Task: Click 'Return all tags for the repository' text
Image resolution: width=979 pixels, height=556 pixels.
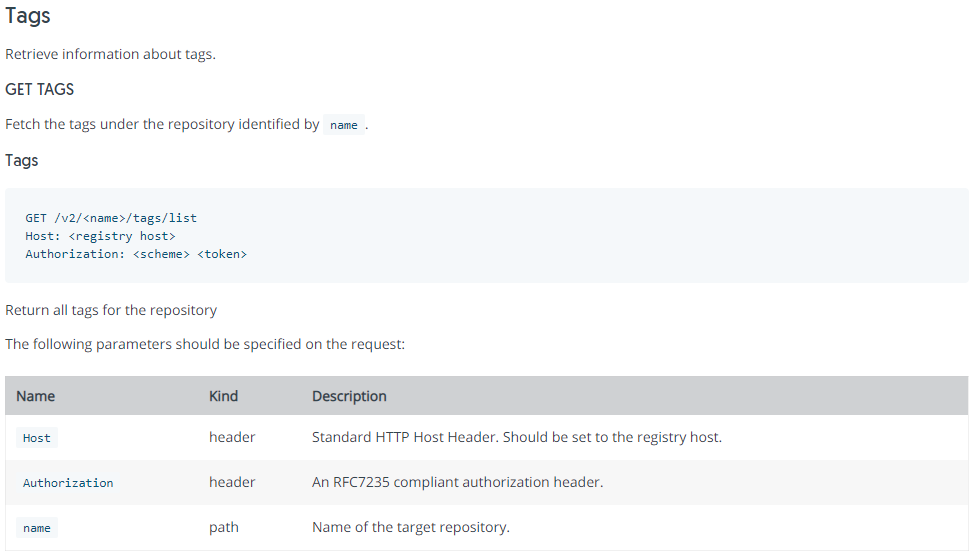Action: (111, 310)
